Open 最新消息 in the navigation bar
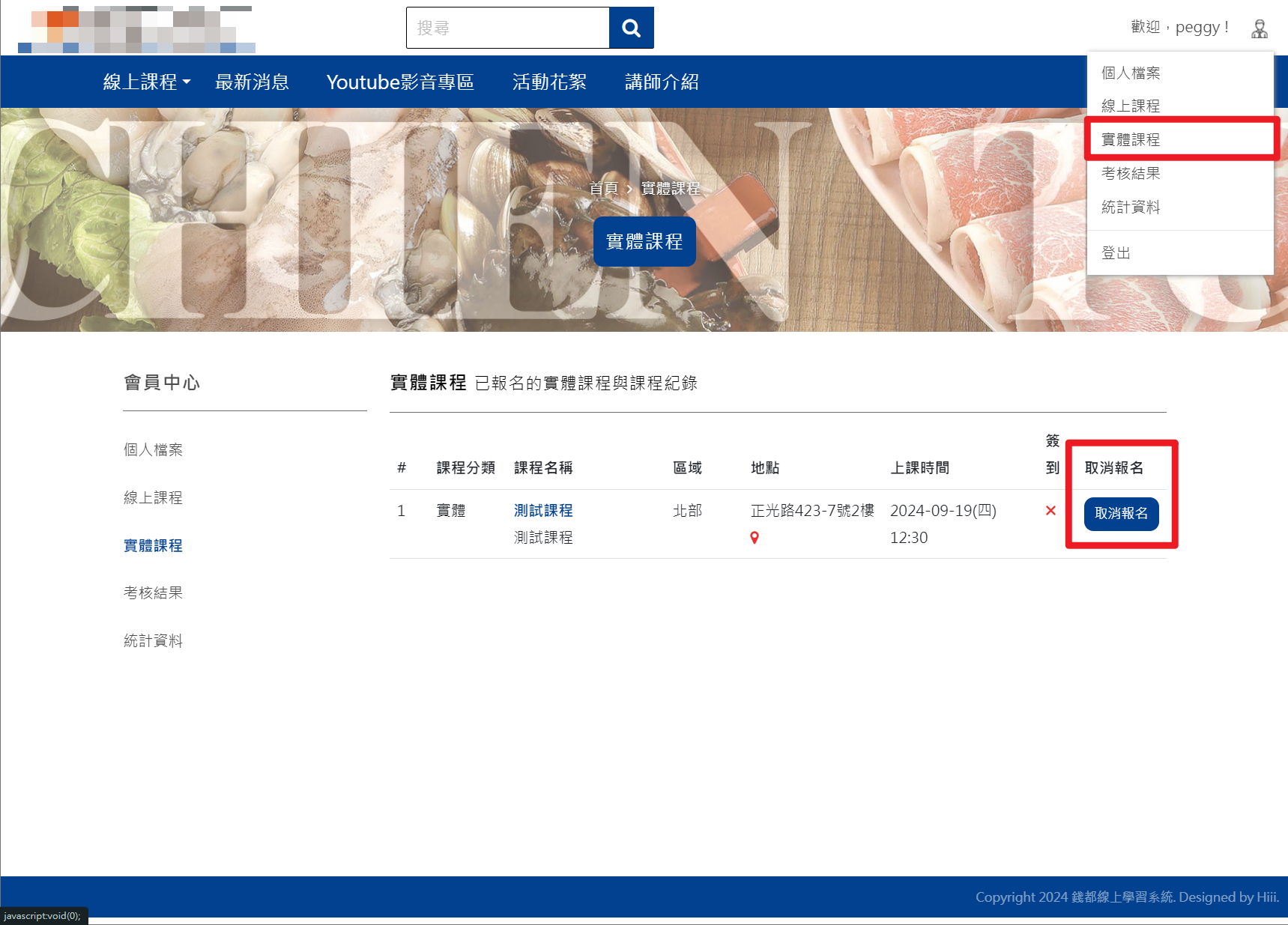This screenshot has height=925, width=1288. click(x=252, y=82)
